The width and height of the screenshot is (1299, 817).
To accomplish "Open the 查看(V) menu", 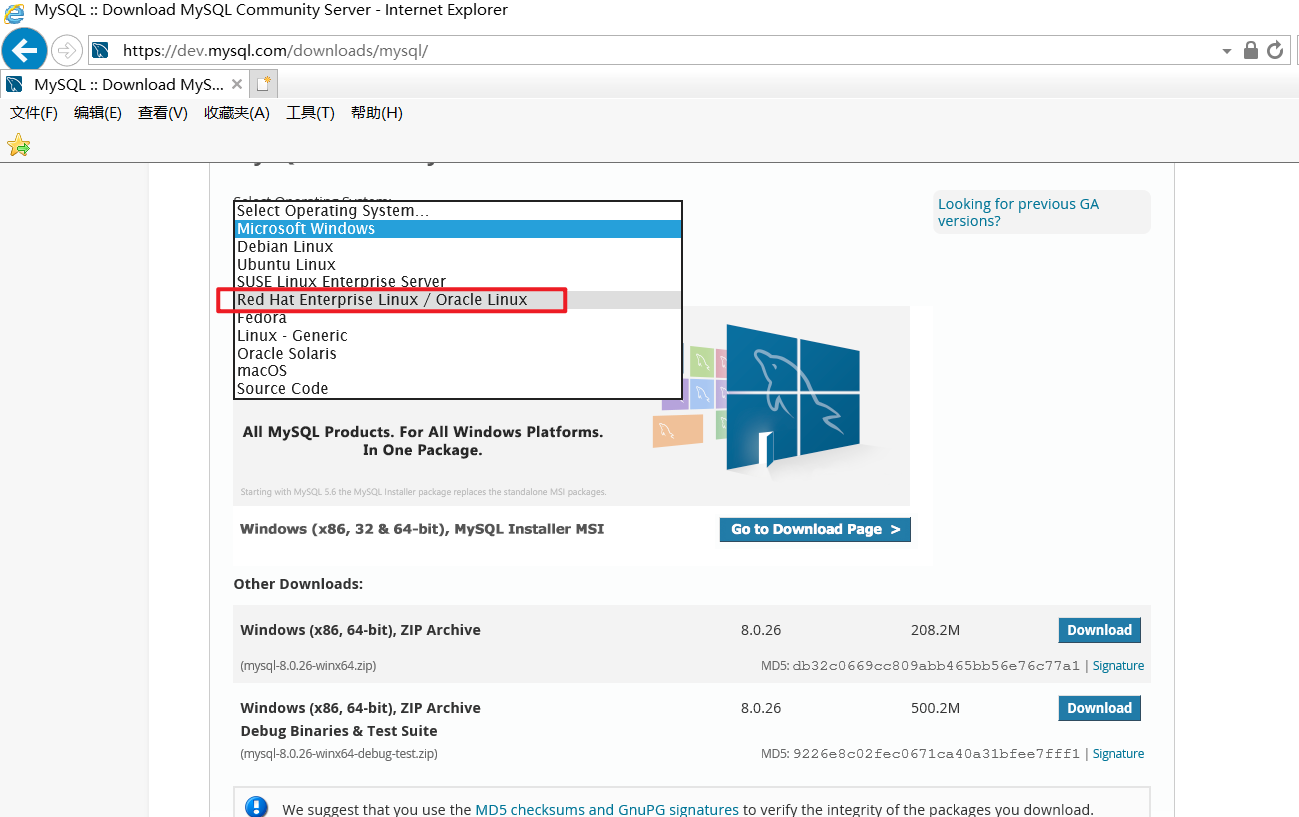I will point(163,113).
